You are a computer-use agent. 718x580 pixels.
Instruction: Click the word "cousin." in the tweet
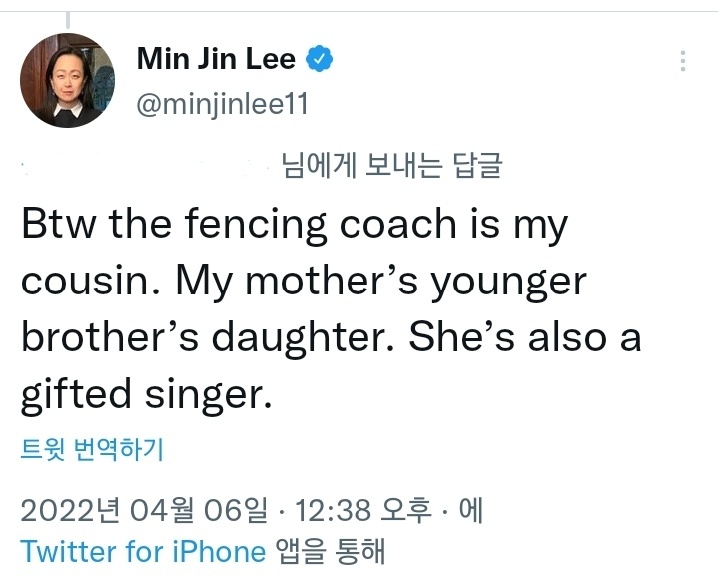pos(86,283)
